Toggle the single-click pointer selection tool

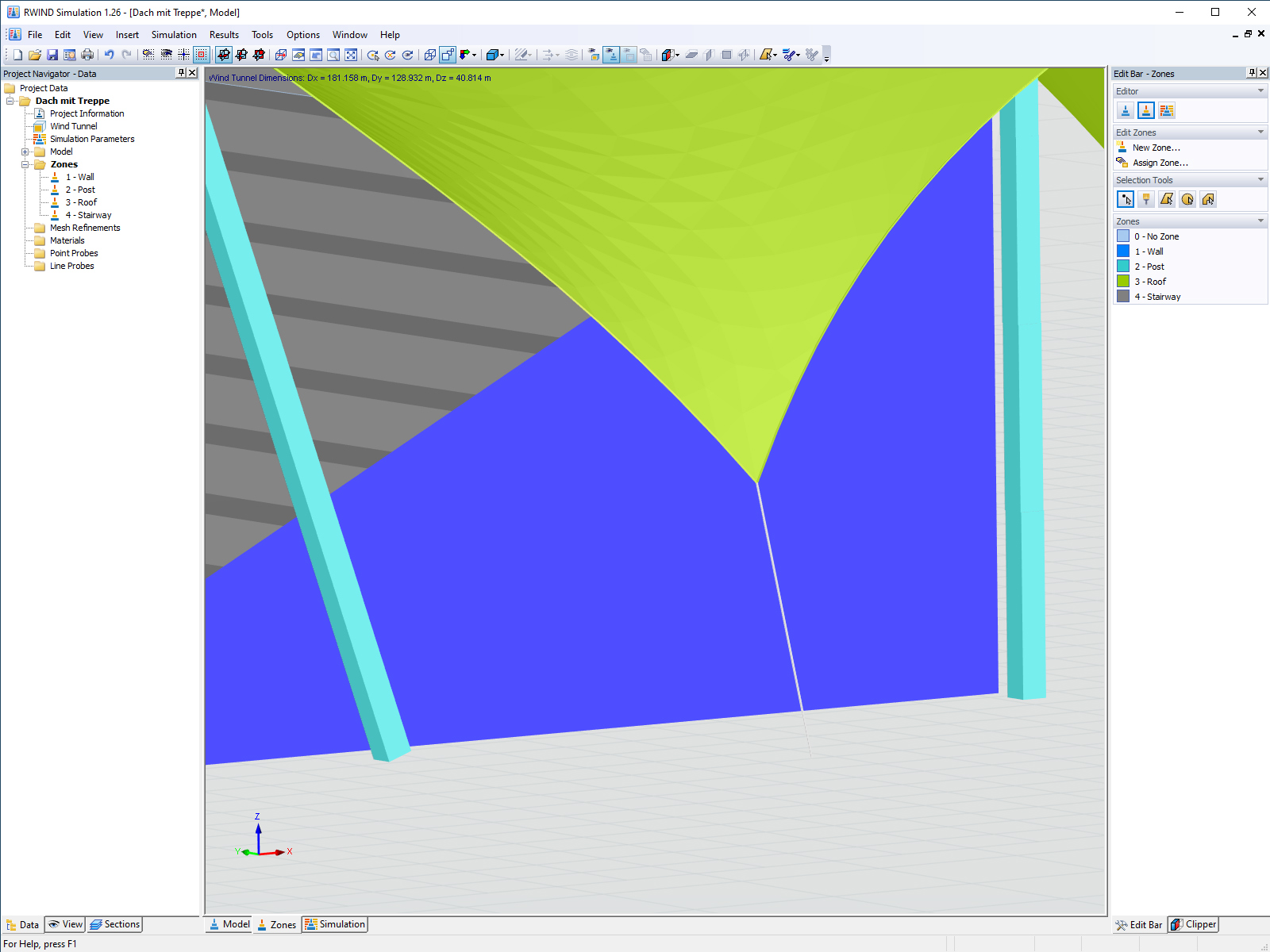tap(1126, 200)
